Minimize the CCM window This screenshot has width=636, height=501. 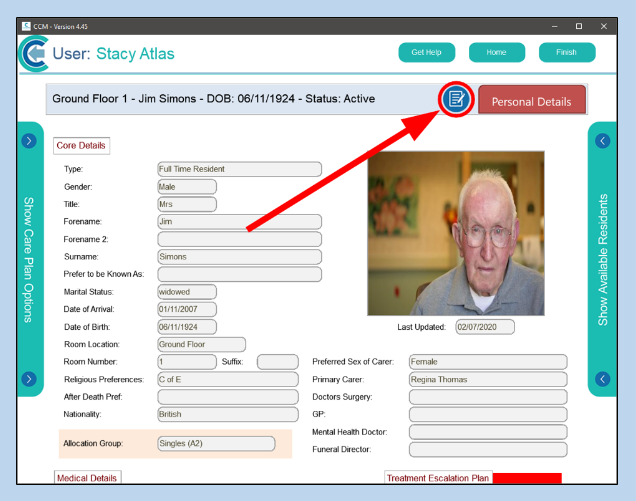click(554, 26)
